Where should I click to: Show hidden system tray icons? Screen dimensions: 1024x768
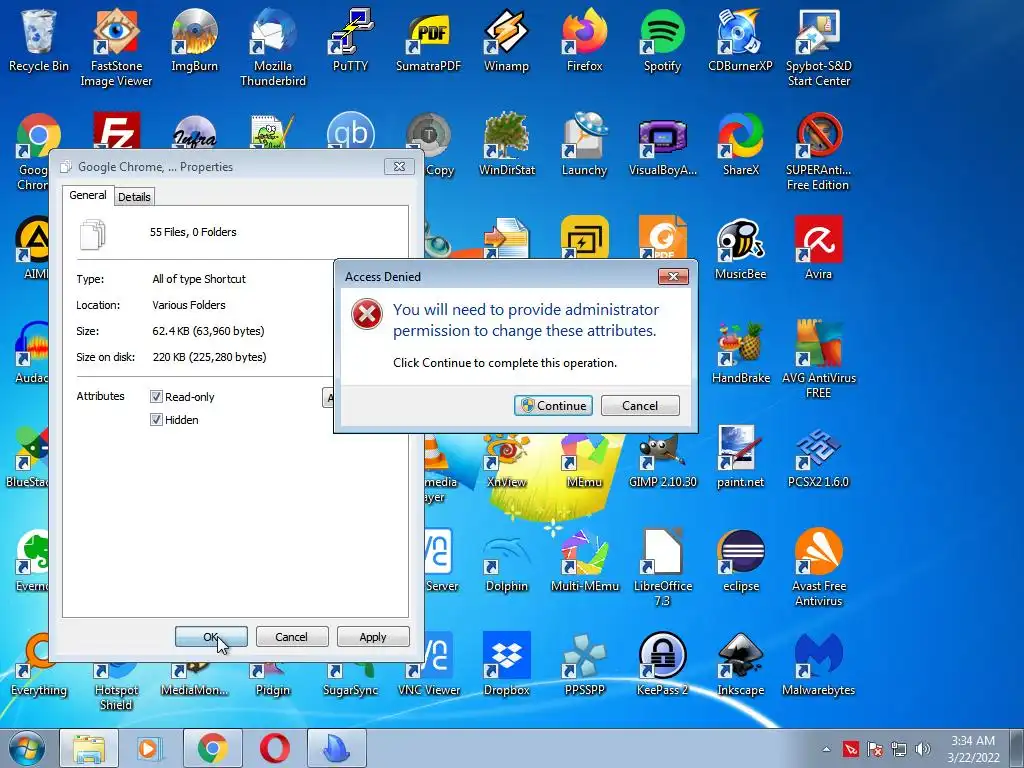tap(827, 749)
